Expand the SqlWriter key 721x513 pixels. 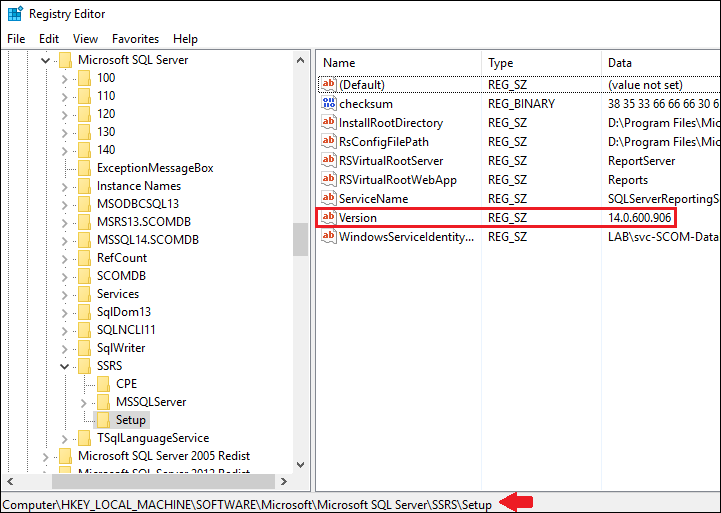click(x=64, y=349)
